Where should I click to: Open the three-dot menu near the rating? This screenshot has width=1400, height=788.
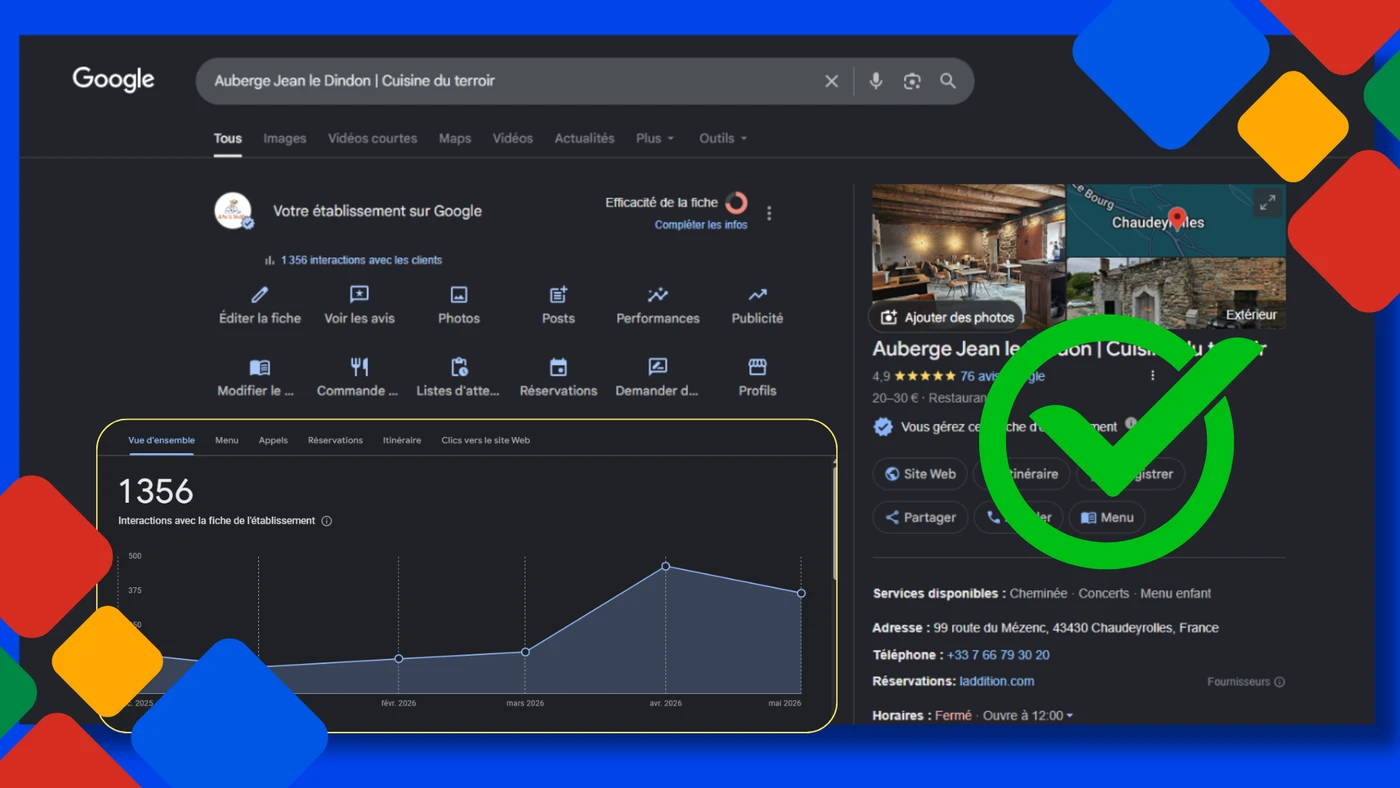pos(1152,376)
